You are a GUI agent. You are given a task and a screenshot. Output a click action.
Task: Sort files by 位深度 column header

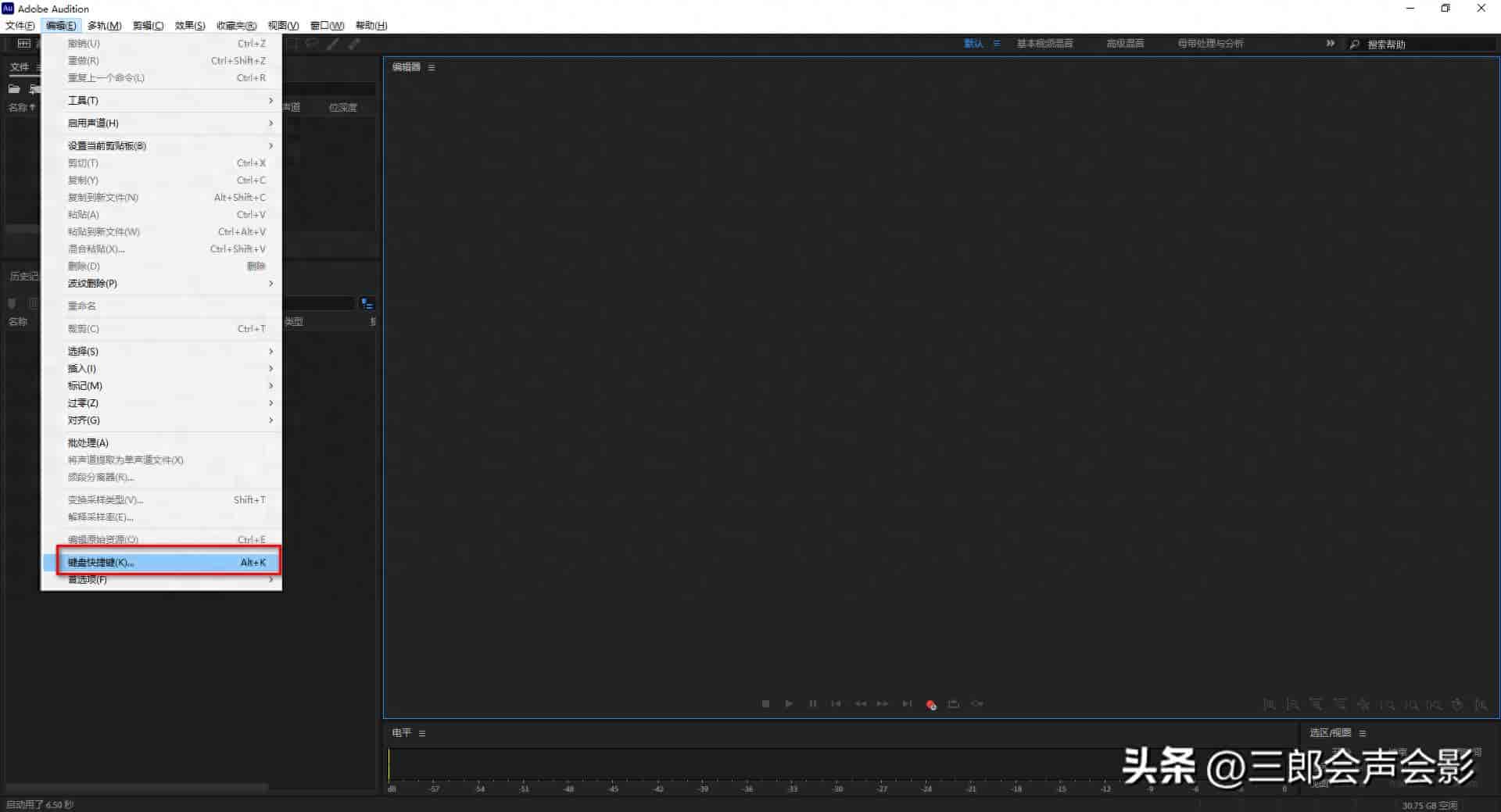coord(342,108)
